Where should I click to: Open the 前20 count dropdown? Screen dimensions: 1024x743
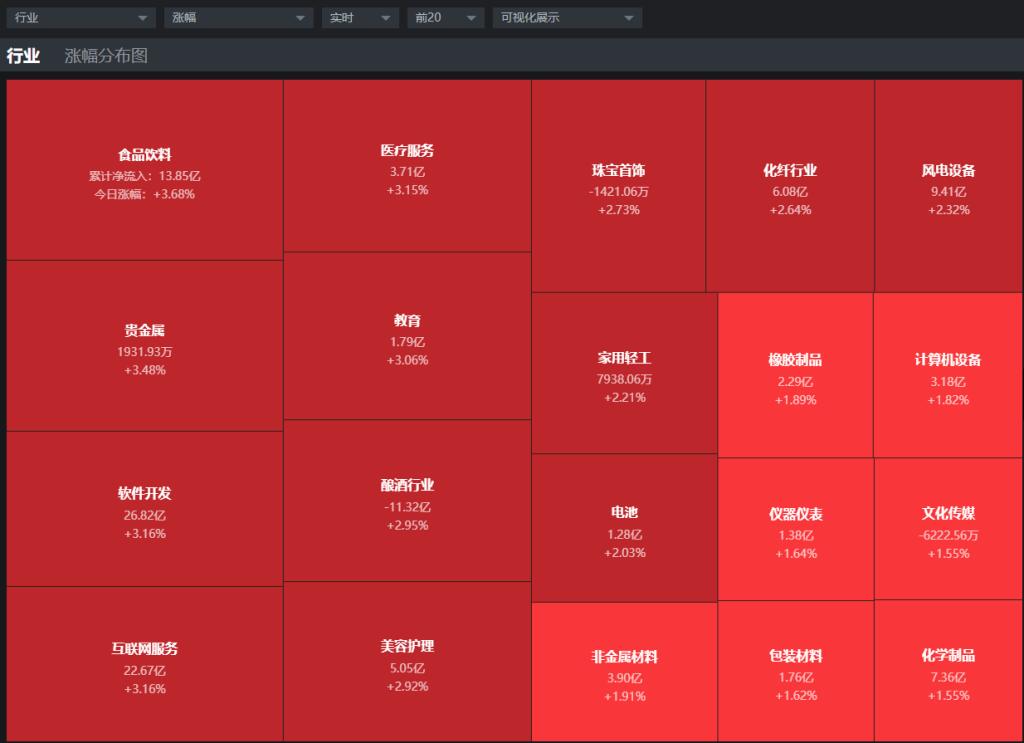click(445, 18)
